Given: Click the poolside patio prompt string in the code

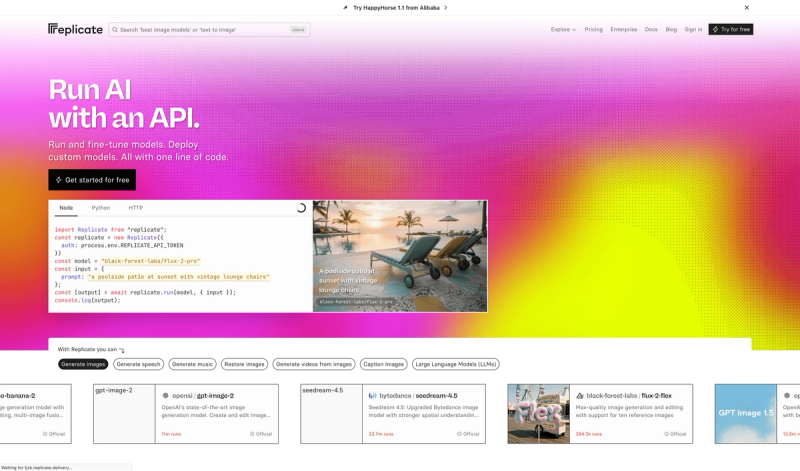Looking at the screenshot, I should tap(179, 277).
